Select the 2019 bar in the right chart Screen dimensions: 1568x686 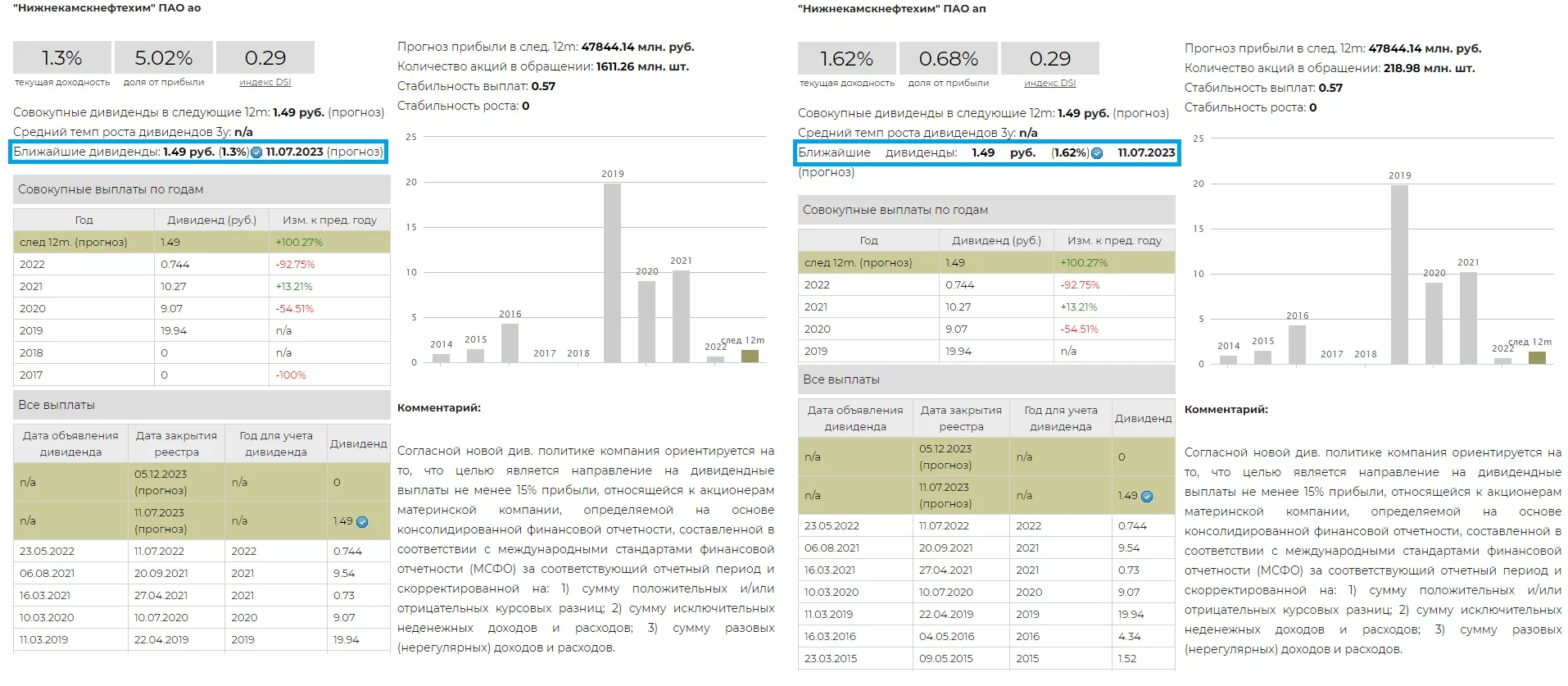[1399, 274]
